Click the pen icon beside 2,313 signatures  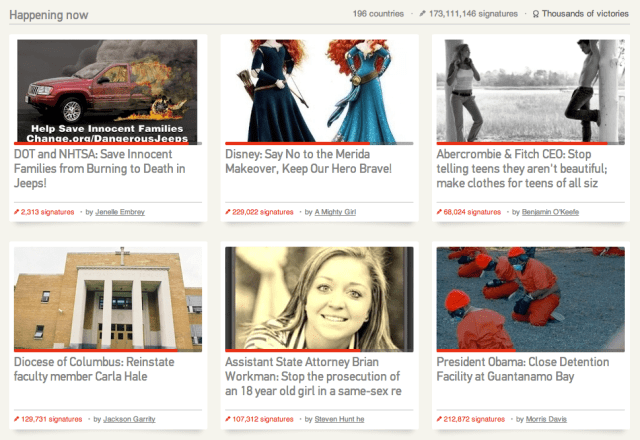click(x=16, y=212)
